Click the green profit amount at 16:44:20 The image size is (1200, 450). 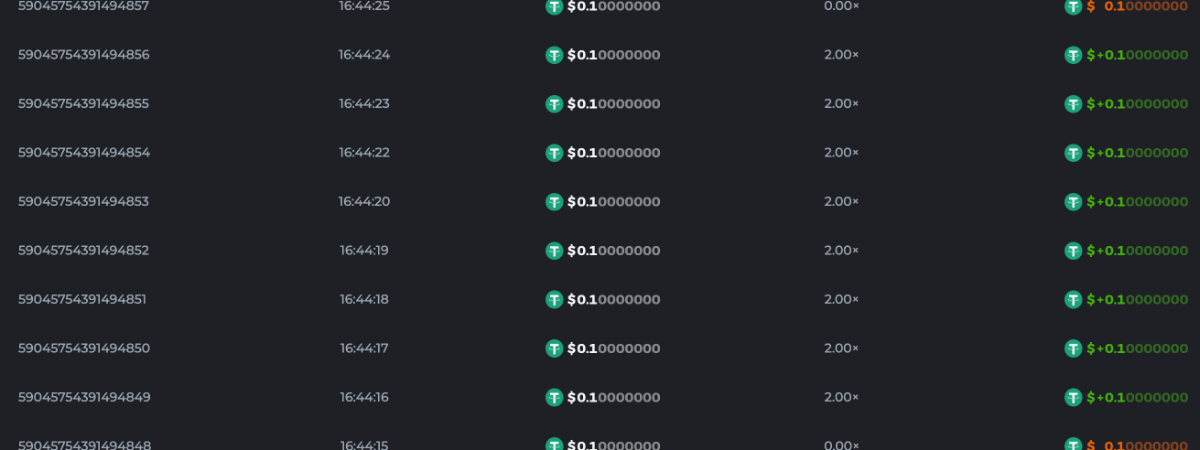tap(1138, 202)
